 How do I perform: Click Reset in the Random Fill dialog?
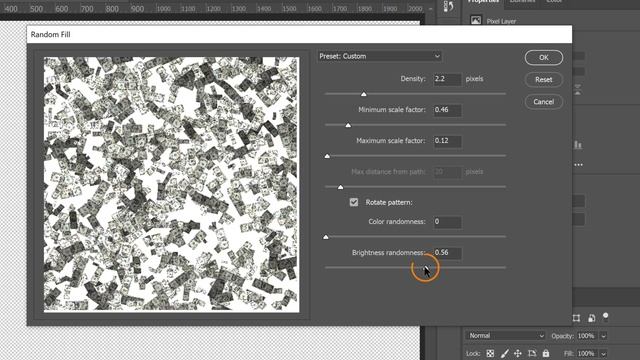click(544, 80)
